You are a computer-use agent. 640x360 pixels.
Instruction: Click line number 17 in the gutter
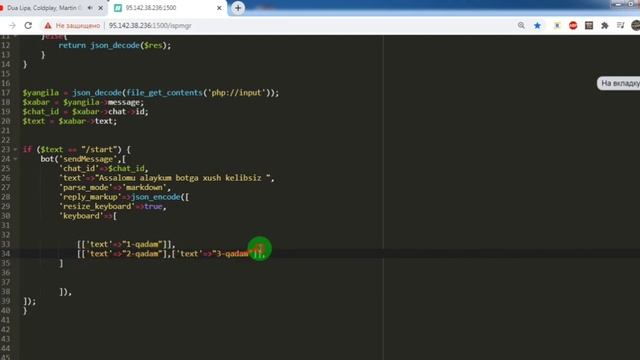coord(6,93)
